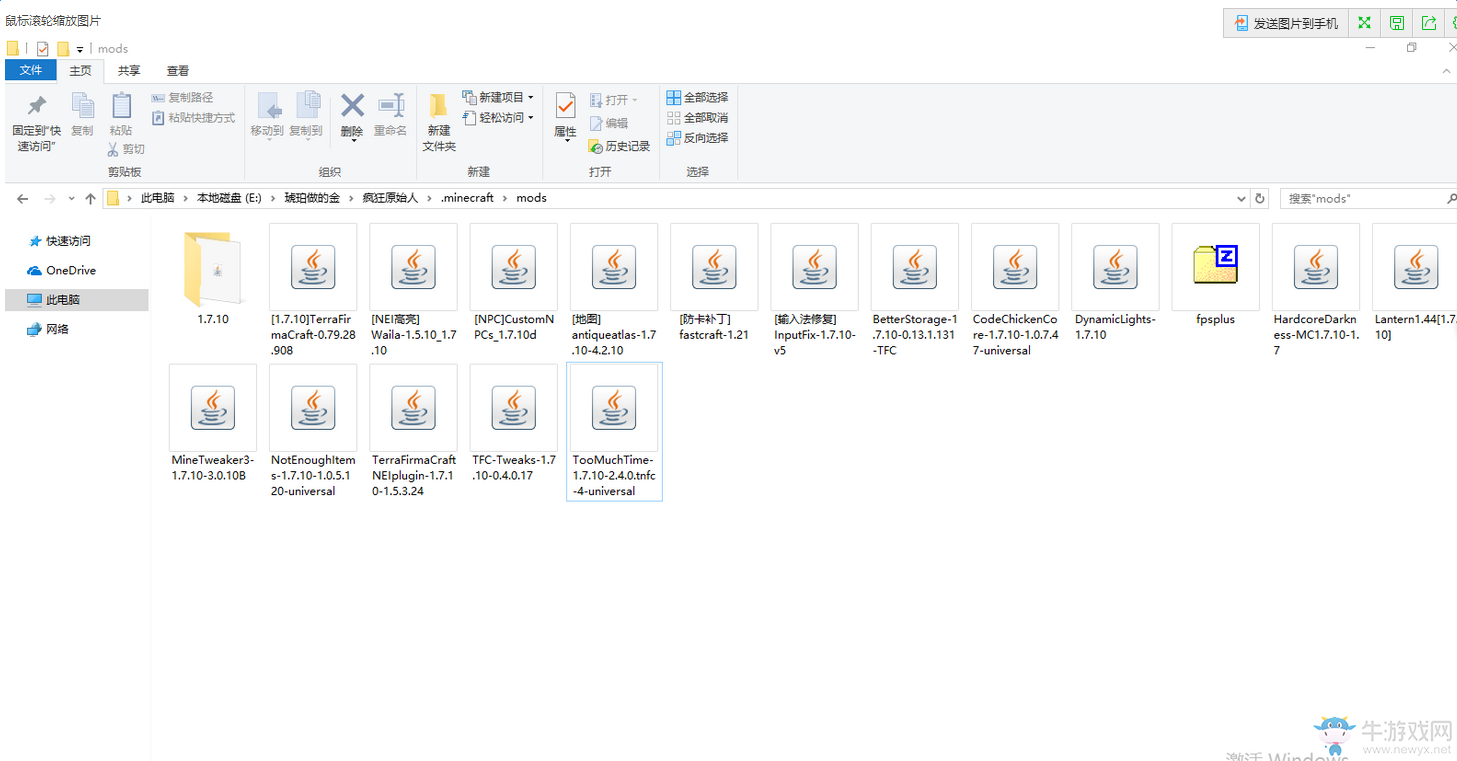1457x761 pixels.
Task: Switch to the 共享 ribbon tab
Action: click(x=129, y=71)
